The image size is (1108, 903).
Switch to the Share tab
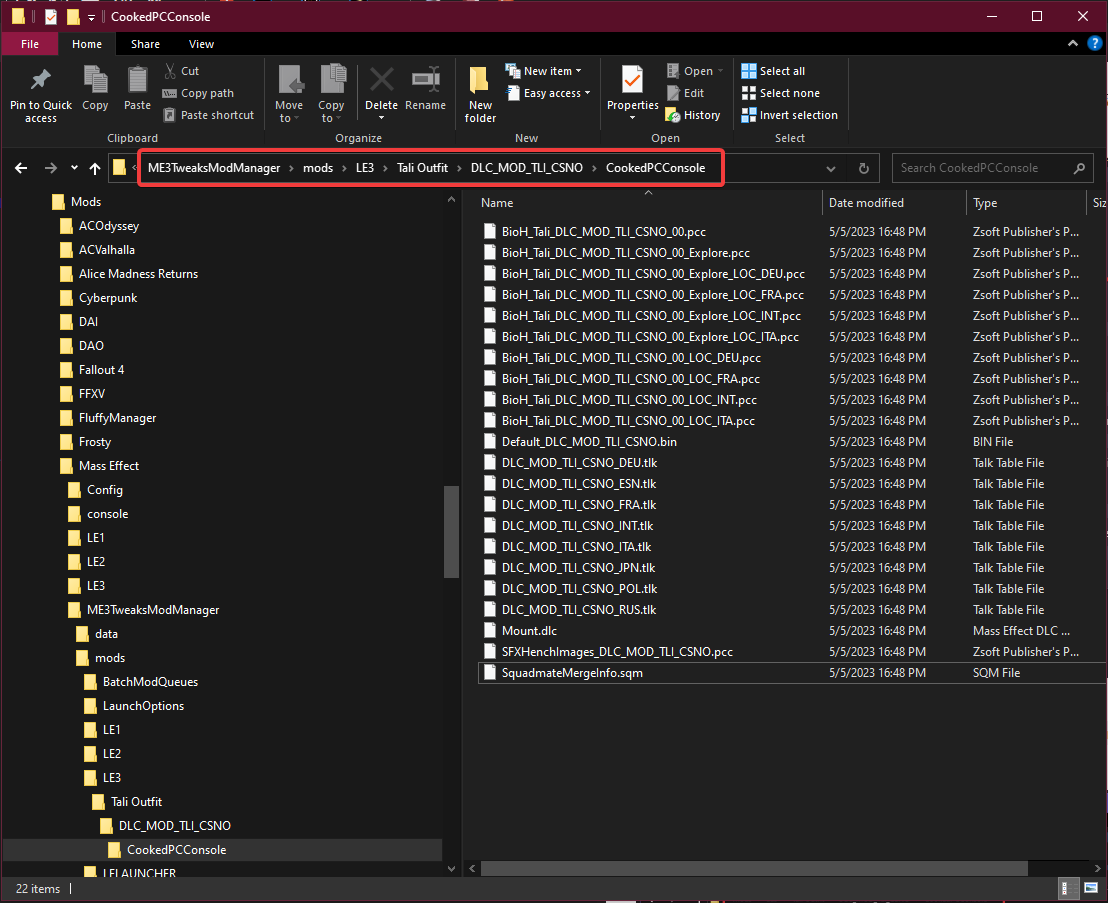(146, 44)
